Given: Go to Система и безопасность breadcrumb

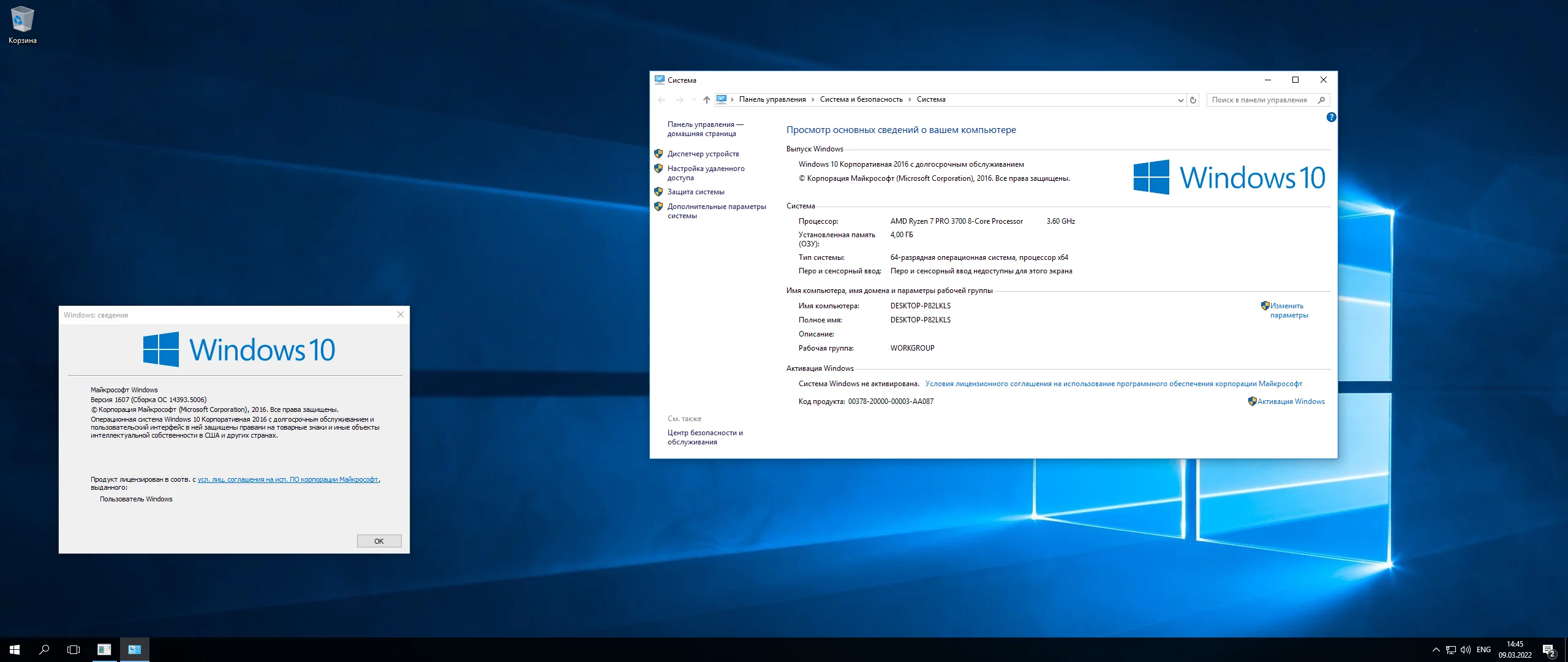Looking at the screenshot, I should point(861,99).
